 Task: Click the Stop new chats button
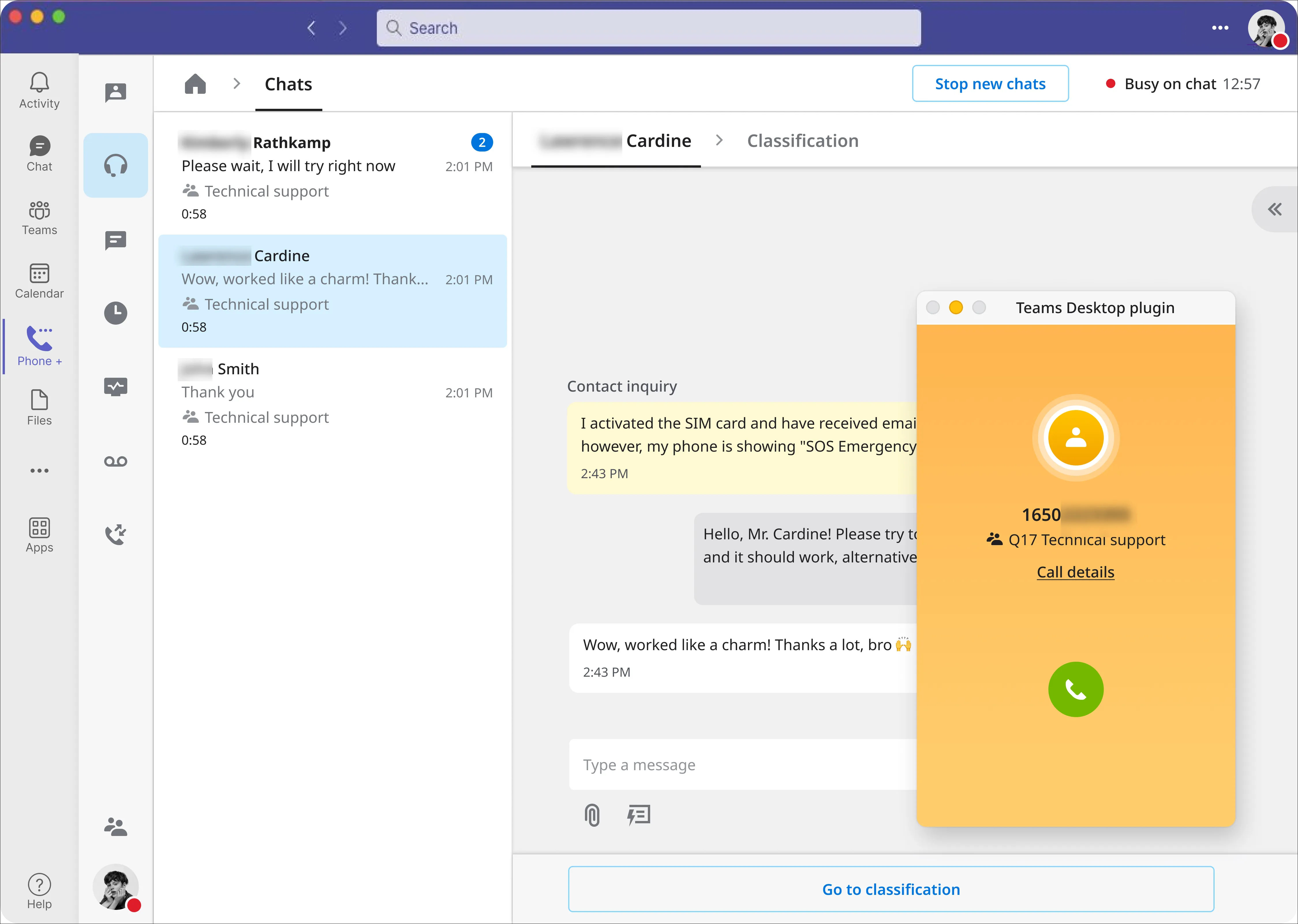click(990, 84)
